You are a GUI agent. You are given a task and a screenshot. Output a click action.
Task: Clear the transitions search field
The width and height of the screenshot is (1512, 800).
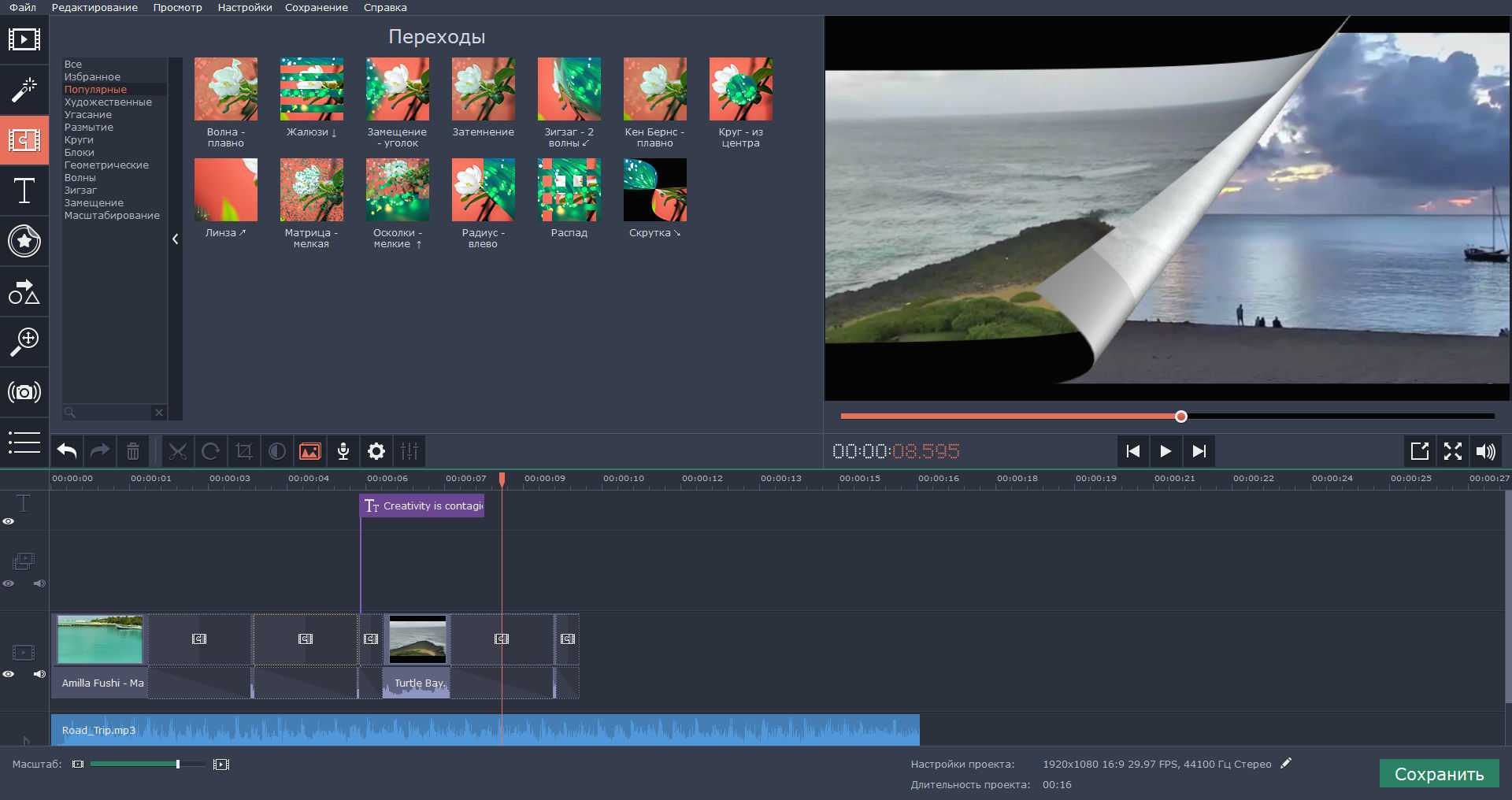pos(159,412)
